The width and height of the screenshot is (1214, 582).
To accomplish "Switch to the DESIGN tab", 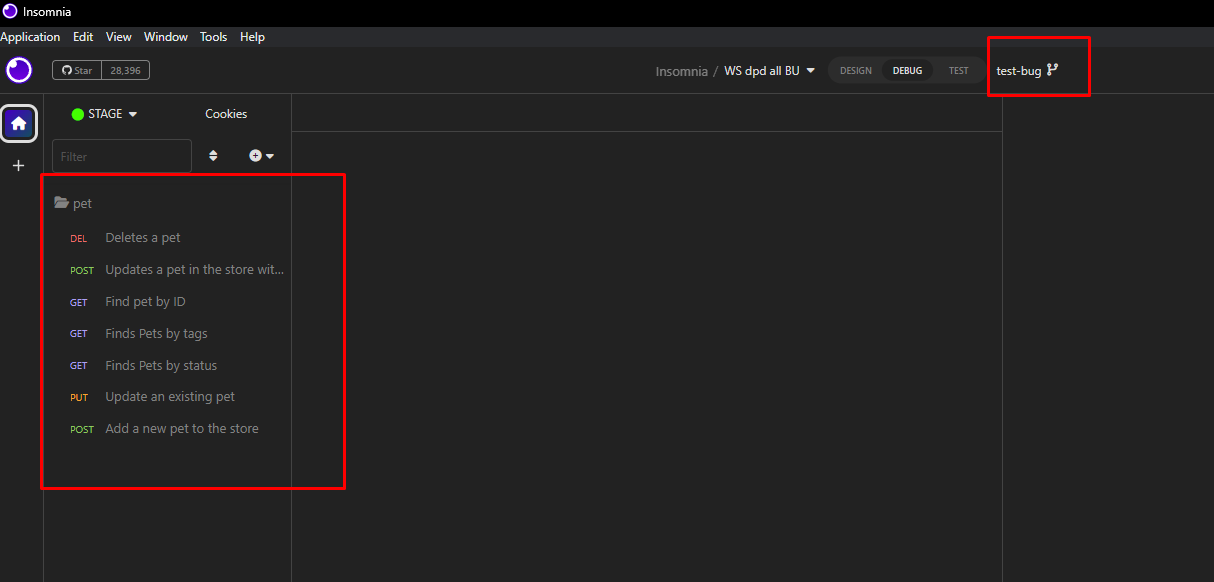I will click(x=855, y=70).
